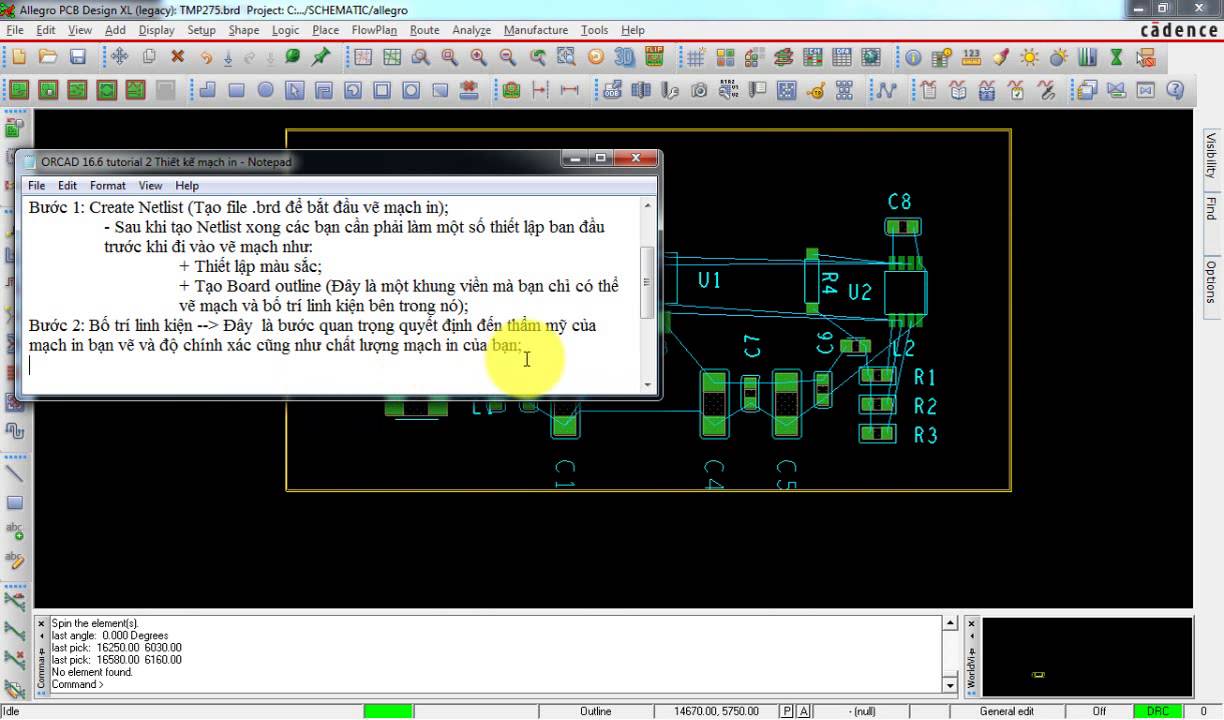Click the P button in status bar
Viewport: 1224px width, 720px height.
tap(787, 711)
